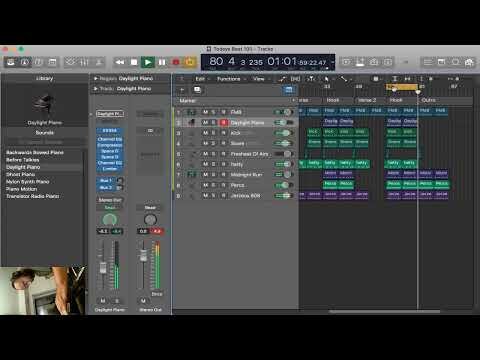The width and height of the screenshot is (480, 360).
Task: Select Before Talkies patch
Action: (x=22, y=160)
